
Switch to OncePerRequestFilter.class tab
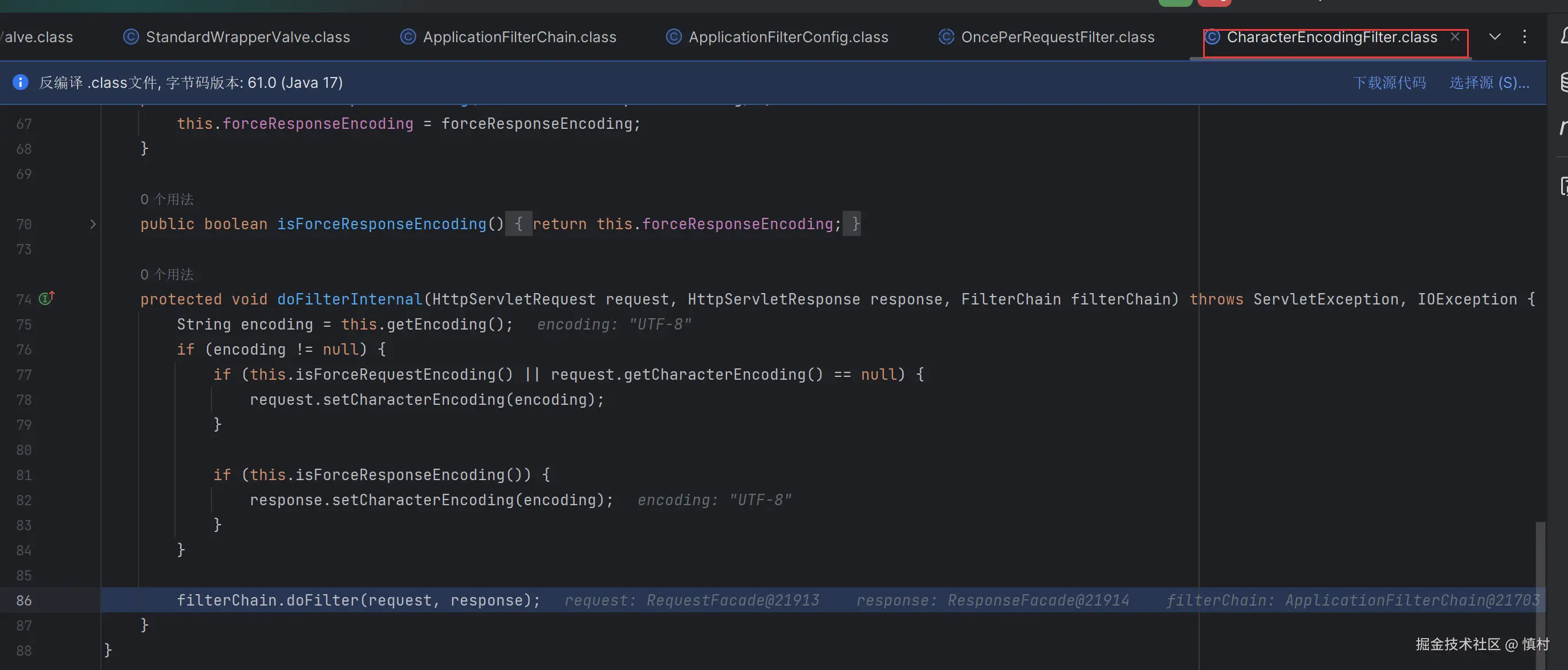[x=1057, y=37]
